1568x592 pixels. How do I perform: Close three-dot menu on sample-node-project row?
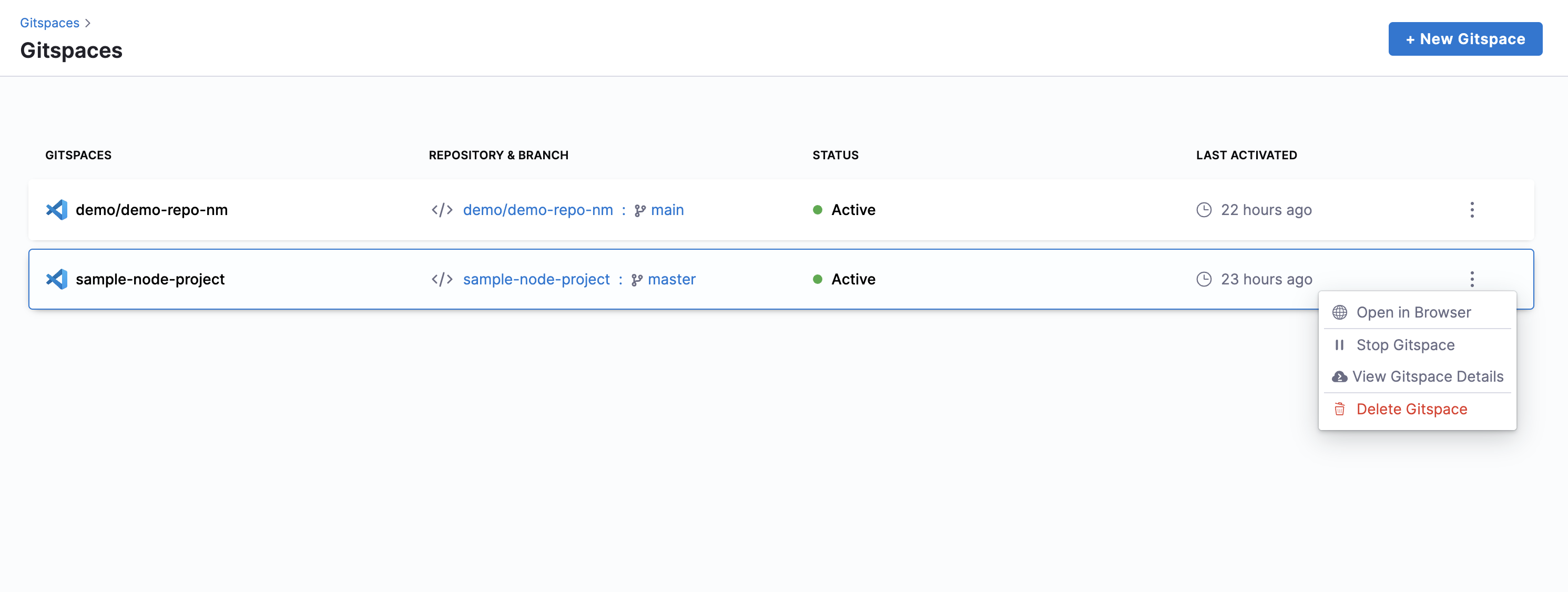(1472, 279)
